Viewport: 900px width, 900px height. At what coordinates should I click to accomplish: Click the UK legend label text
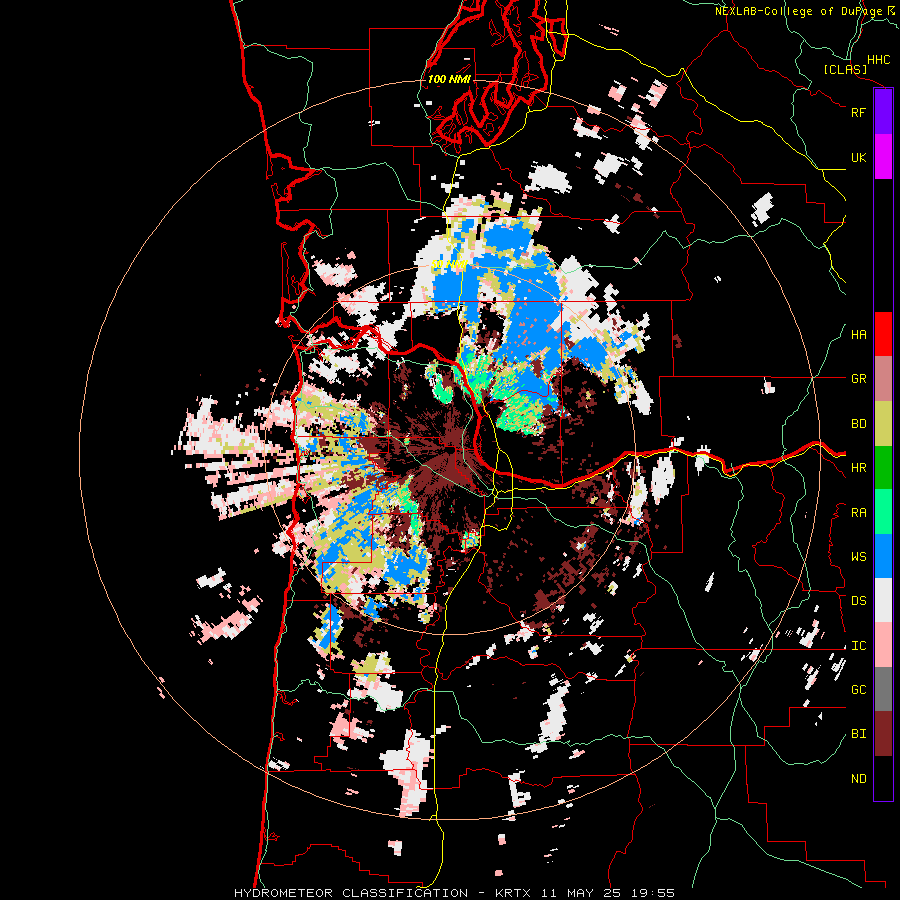[858, 157]
